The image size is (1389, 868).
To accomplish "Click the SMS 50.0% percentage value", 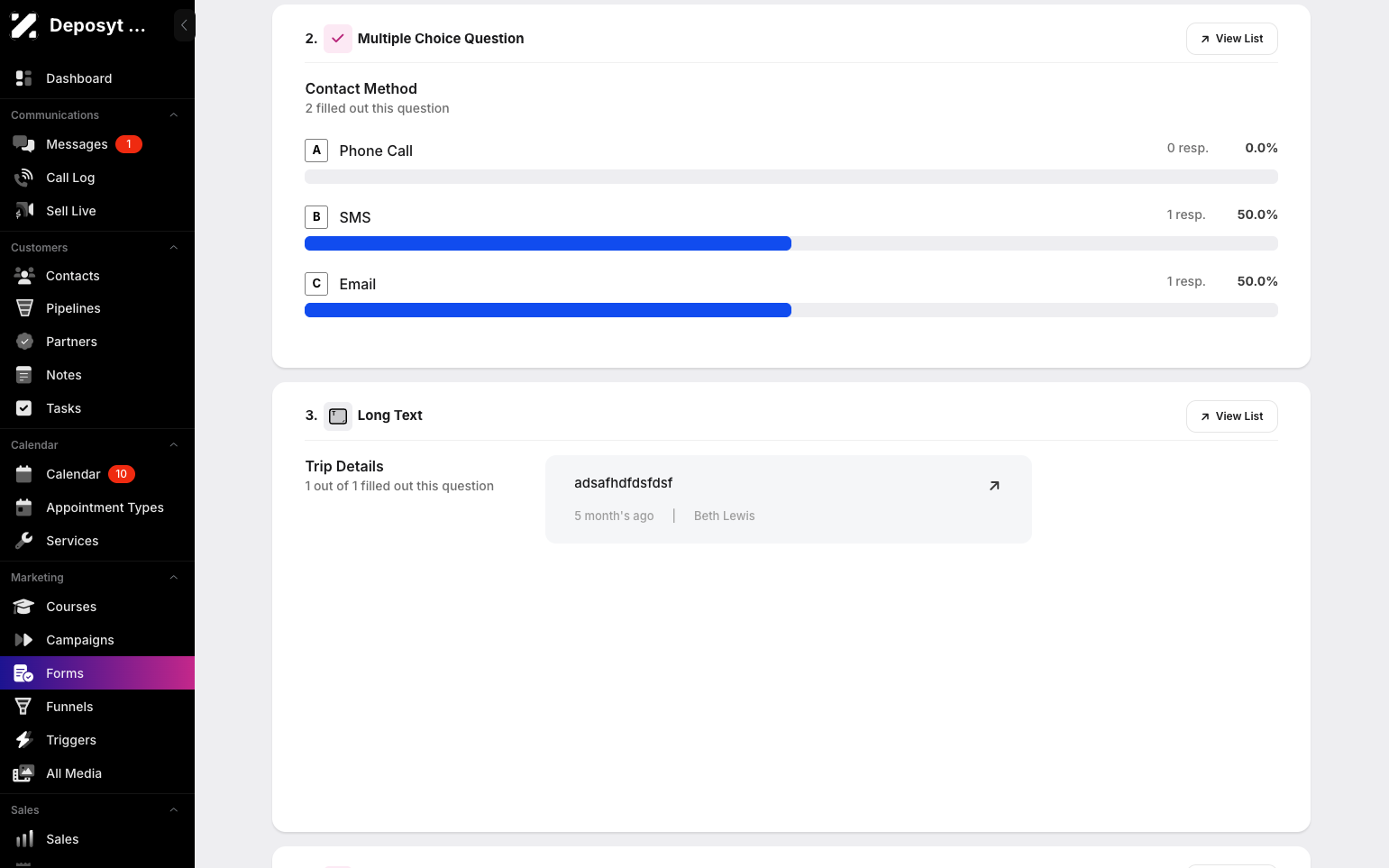I will click(1257, 215).
